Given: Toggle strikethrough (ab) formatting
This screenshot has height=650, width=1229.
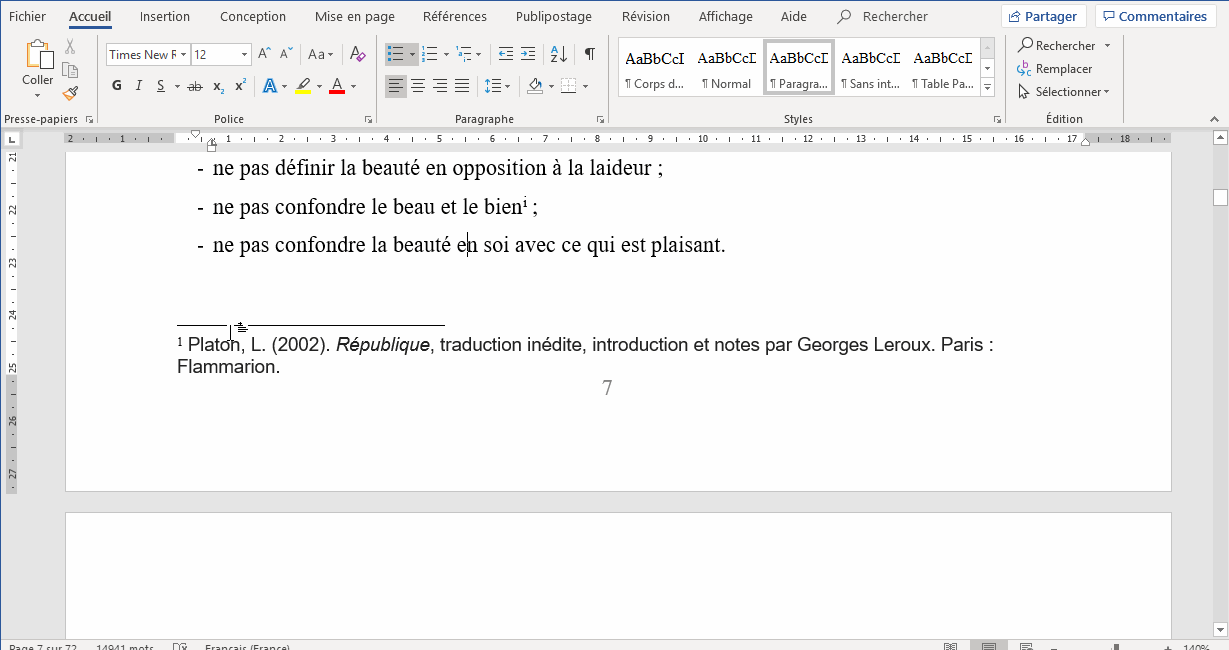Looking at the screenshot, I should pyautogui.click(x=195, y=86).
